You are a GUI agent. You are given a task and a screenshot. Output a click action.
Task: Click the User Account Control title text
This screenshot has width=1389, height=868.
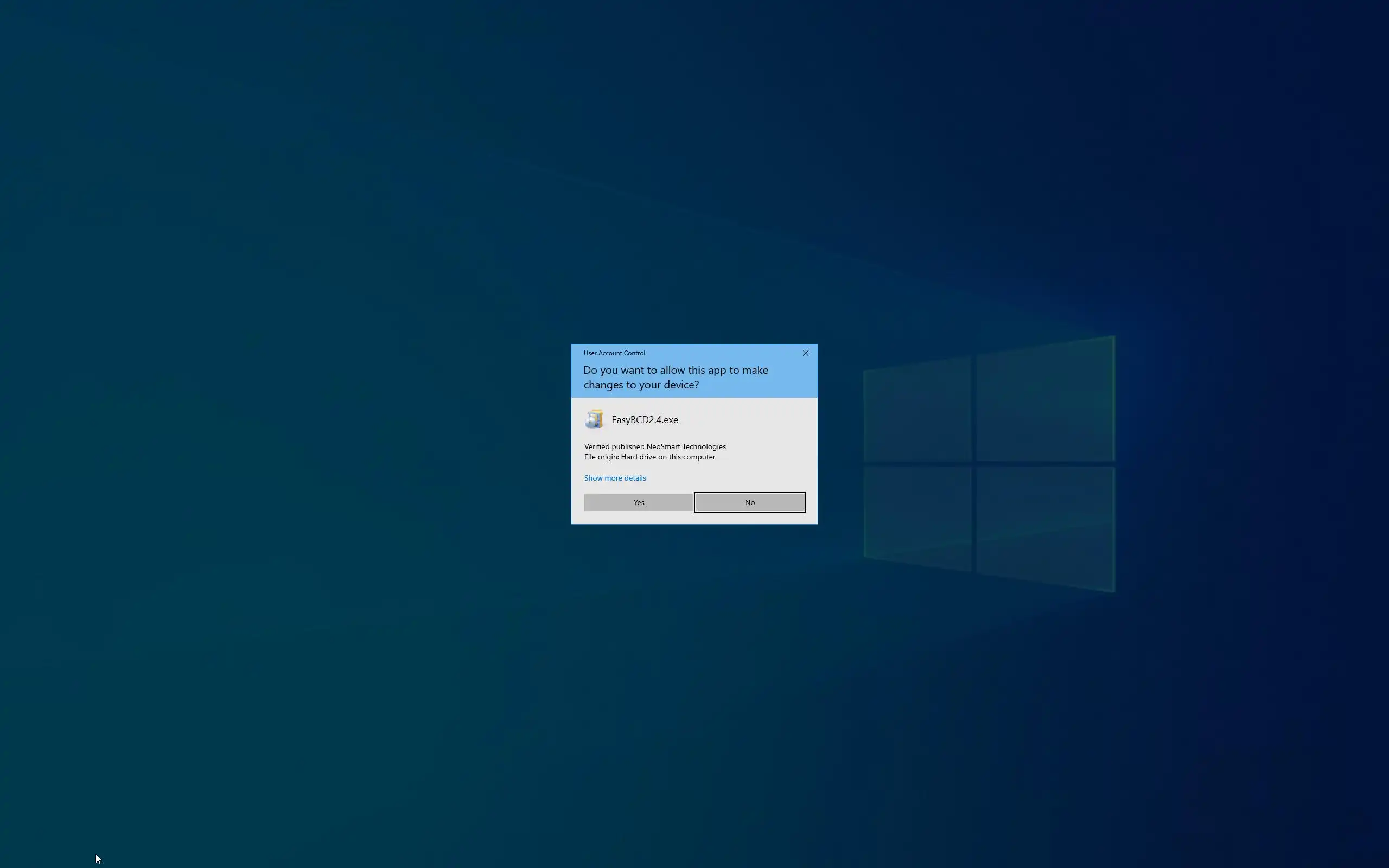(x=614, y=353)
